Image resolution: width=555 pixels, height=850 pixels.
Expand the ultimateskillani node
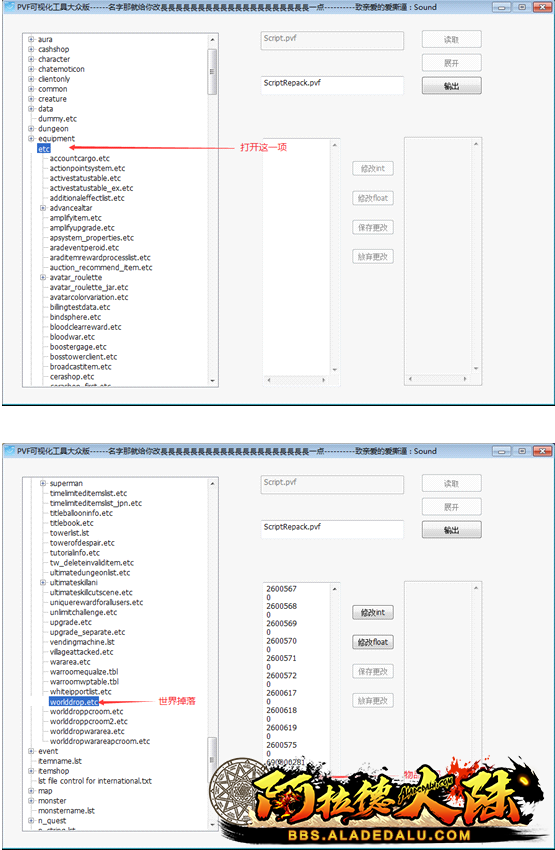43,583
